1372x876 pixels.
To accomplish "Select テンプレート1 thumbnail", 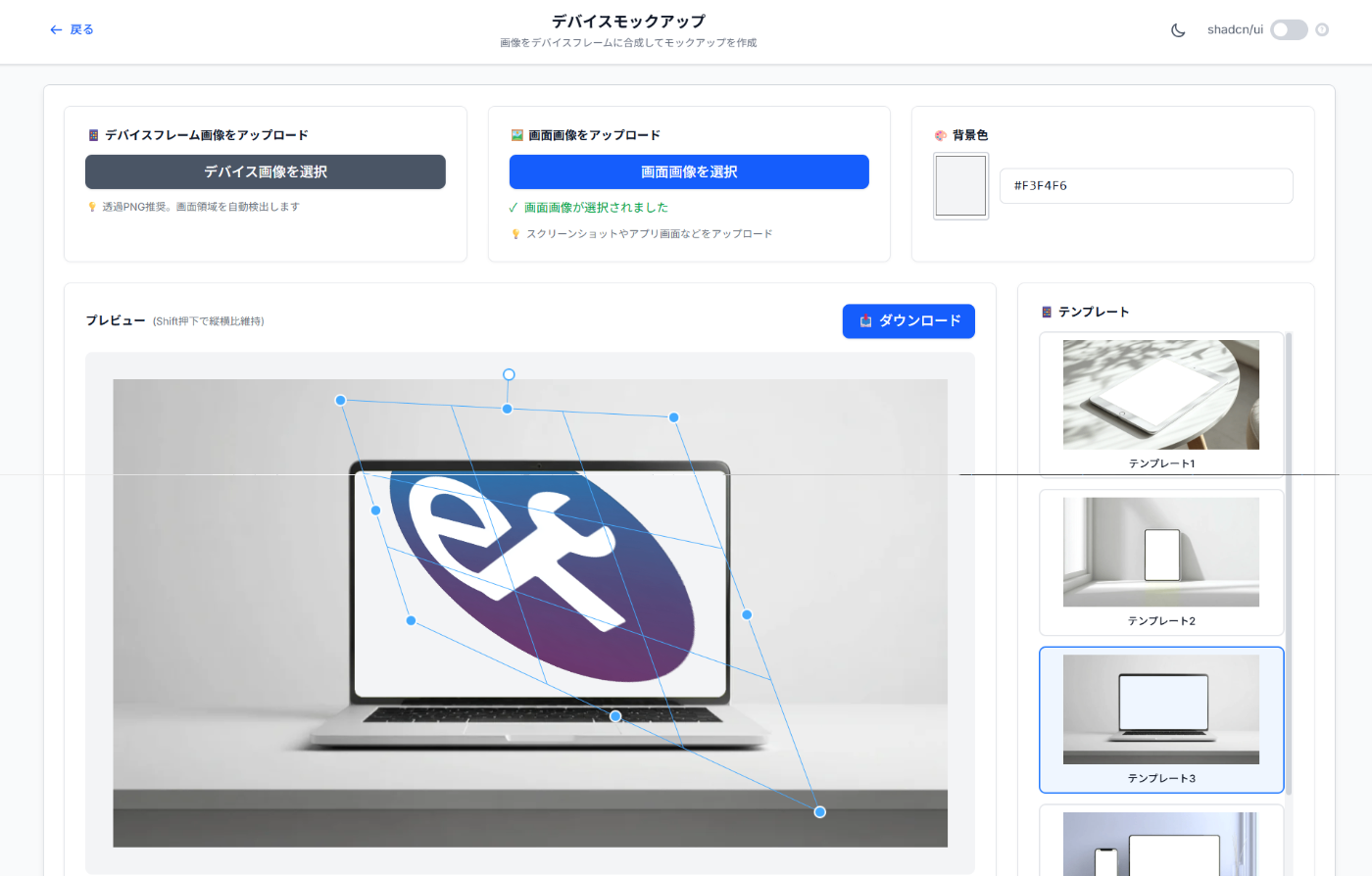I will pyautogui.click(x=1161, y=405).
